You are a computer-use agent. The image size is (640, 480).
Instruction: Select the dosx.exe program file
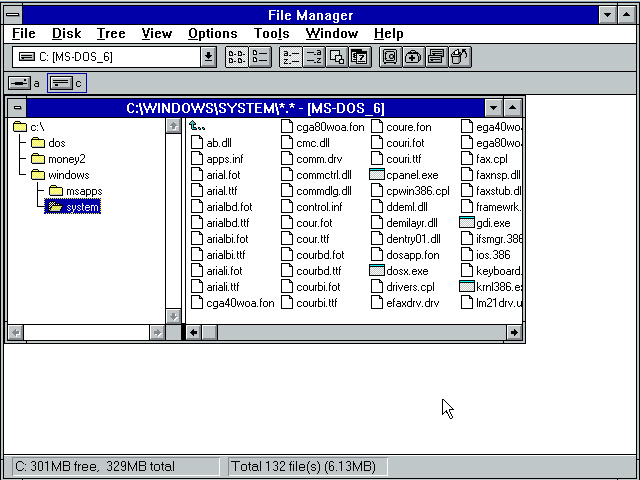pyautogui.click(x=399, y=271)
